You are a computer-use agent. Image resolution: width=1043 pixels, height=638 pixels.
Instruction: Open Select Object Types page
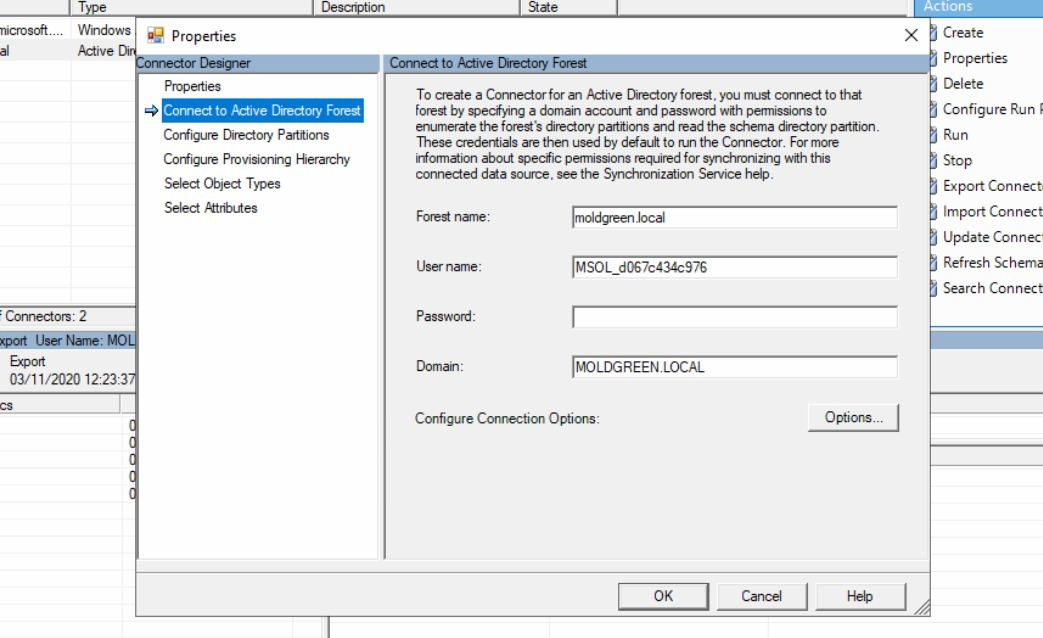(222, 184)
